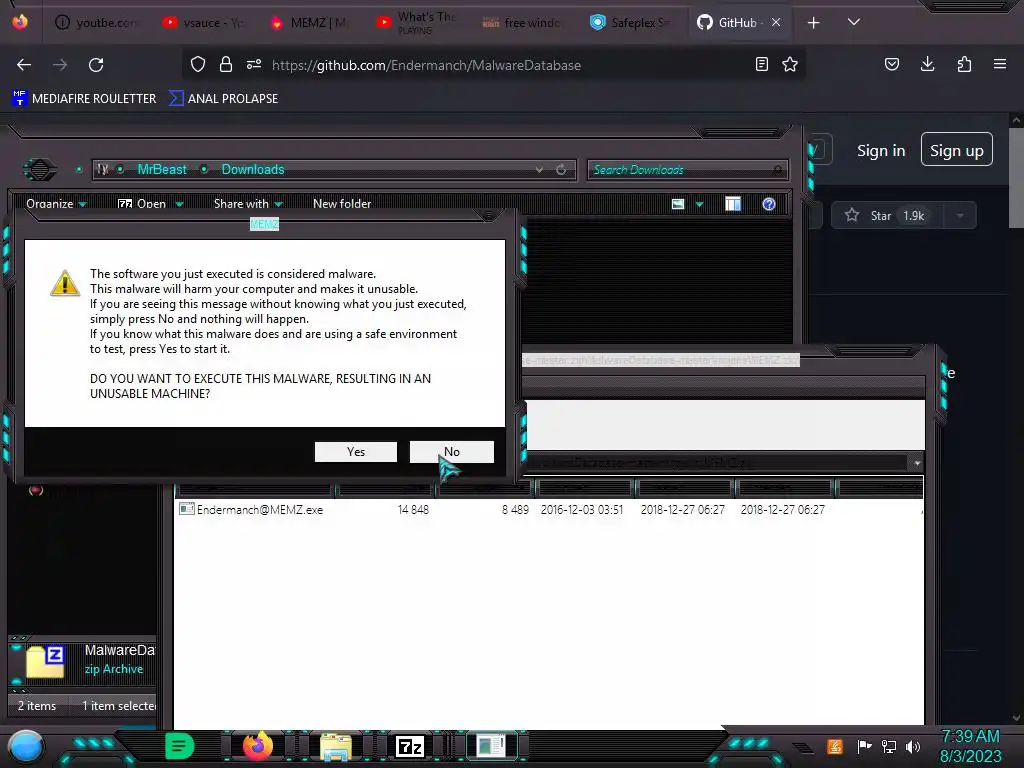This screenshot has height=768, width=1024.
Task: Reload the GitHub page
Action: [x=96, y=65]
